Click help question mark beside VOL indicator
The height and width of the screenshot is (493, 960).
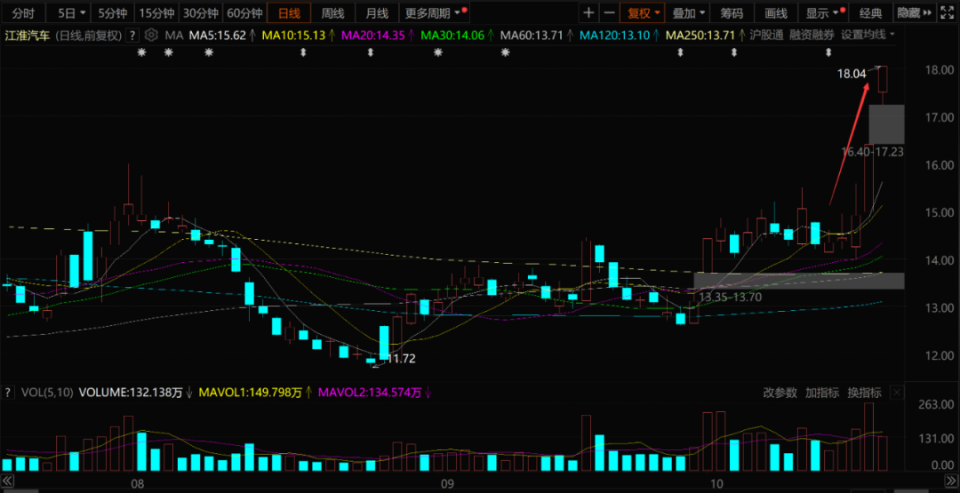9,393
